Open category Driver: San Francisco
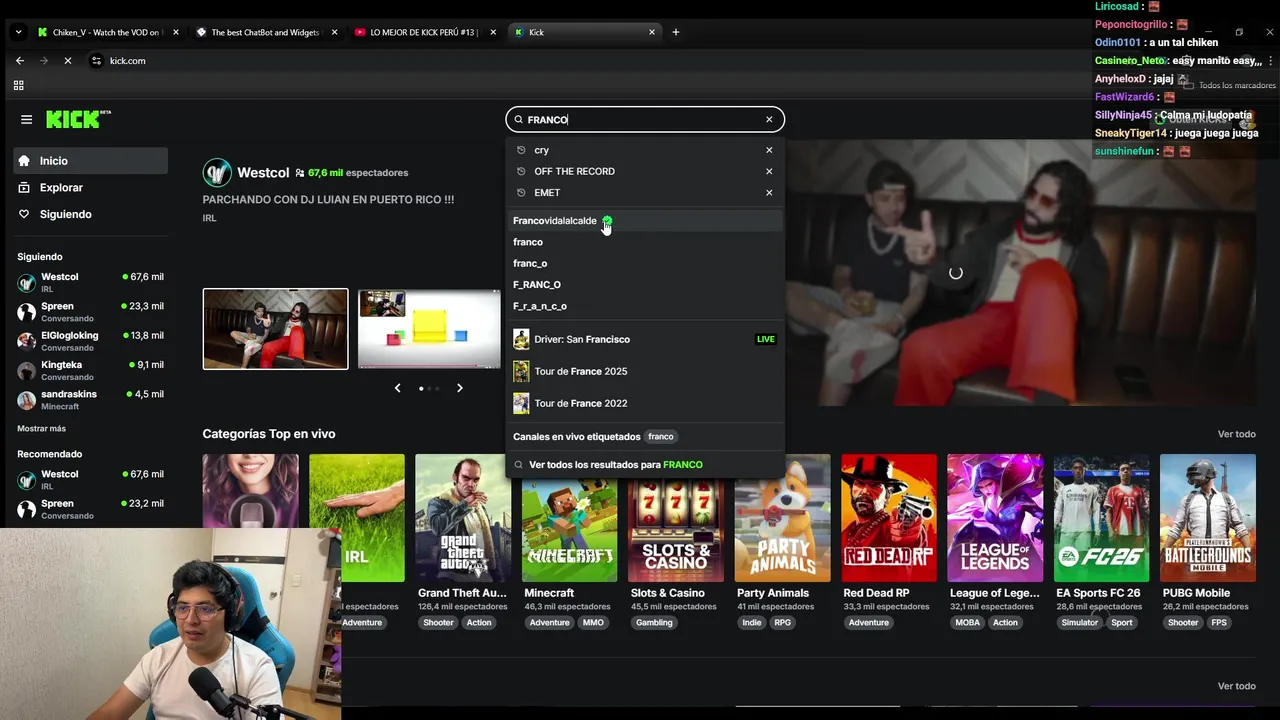This screenshot has height=720, width=1280. (x=645, y=339)
